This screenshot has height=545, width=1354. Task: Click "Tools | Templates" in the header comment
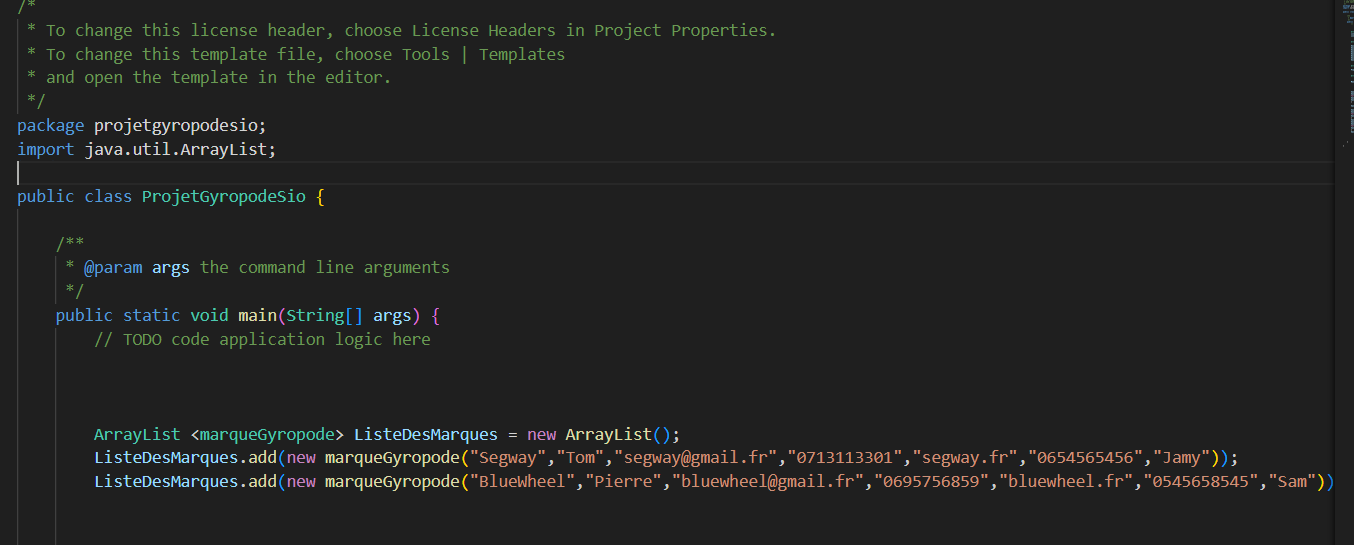484,54
